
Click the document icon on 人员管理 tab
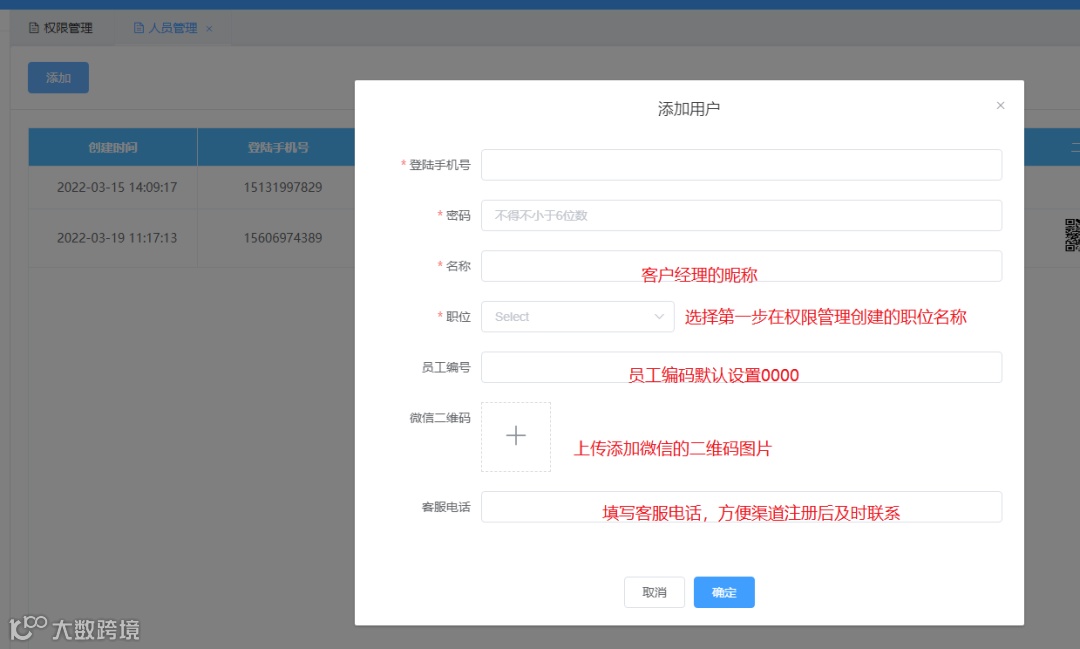138,28
